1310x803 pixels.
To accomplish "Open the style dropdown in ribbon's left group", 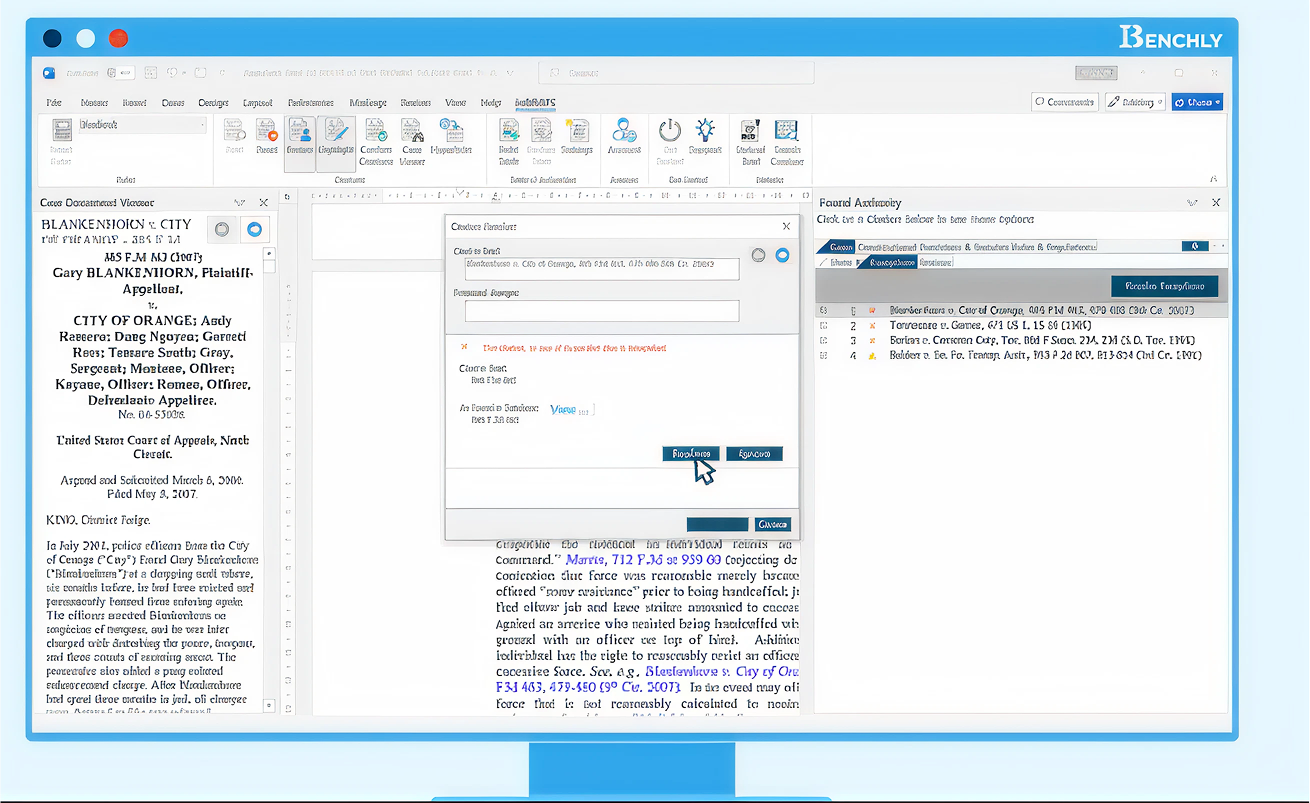I will 141,125.
